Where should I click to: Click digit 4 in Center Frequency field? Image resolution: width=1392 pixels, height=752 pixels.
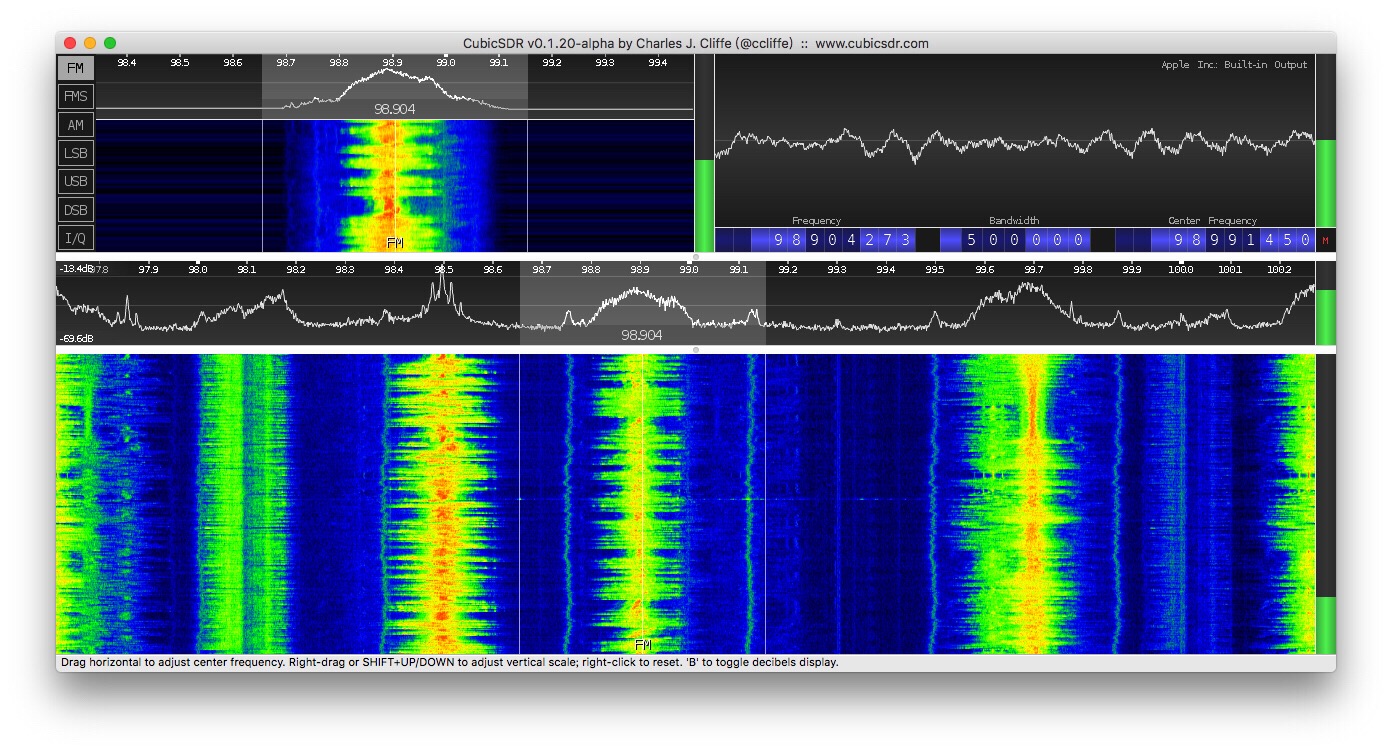click(x=1269, y=240)
